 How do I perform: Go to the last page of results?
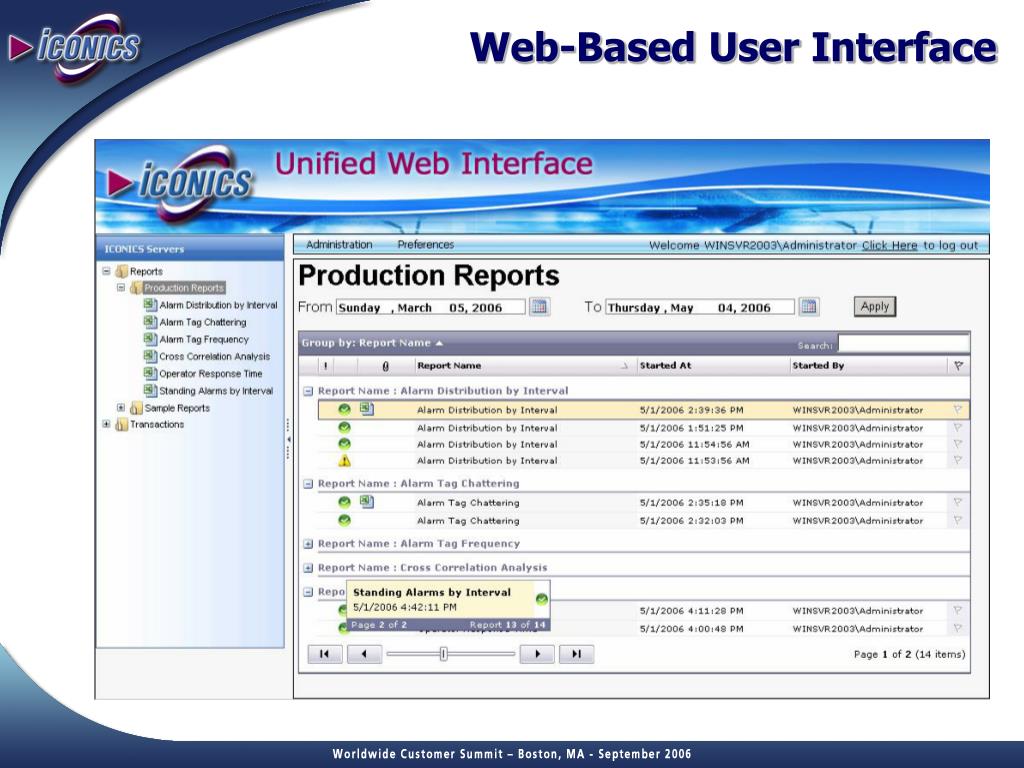tap(577, 654)
